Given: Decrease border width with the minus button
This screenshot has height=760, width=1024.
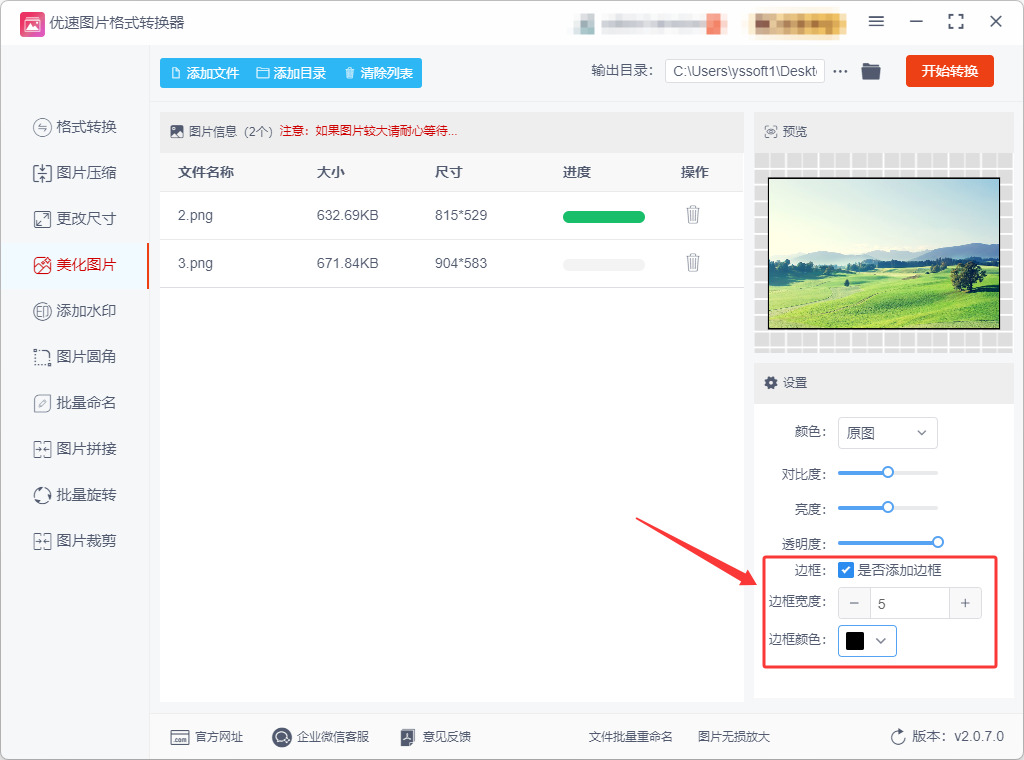Looking at the screenshot, I should tap(854, 603).
